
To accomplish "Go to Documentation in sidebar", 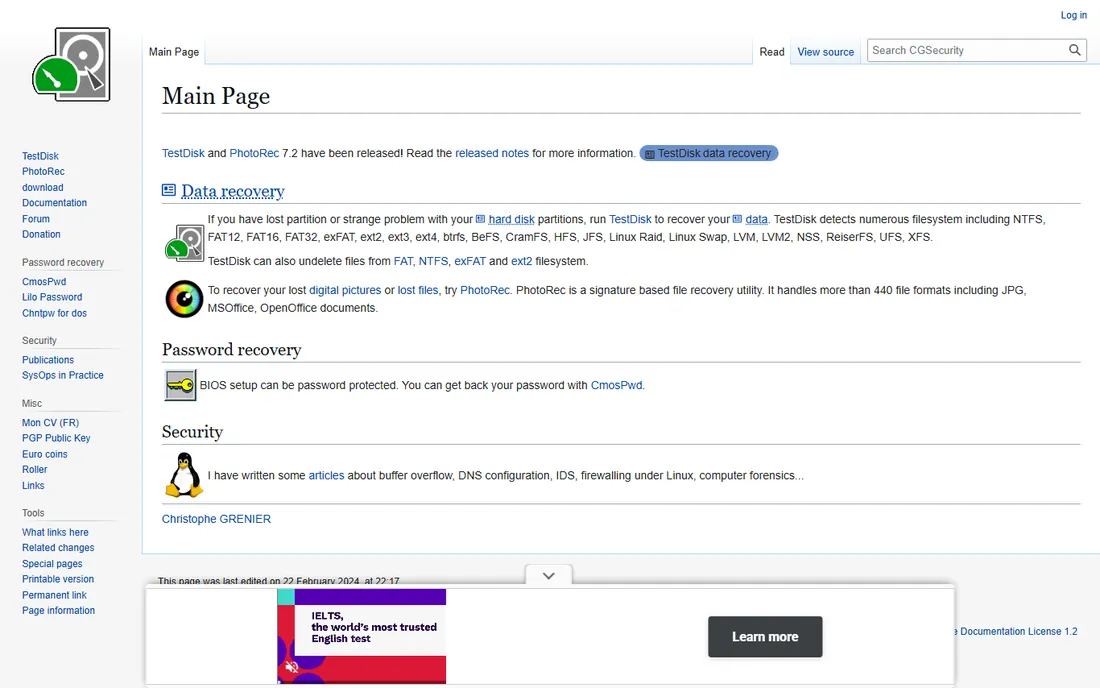I will coord(55,203).
